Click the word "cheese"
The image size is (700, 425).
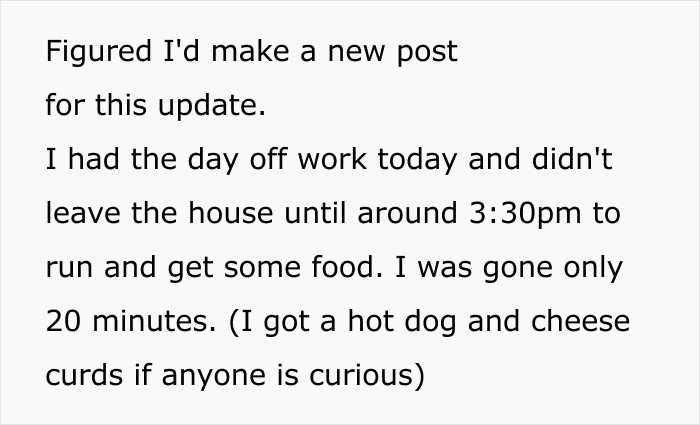pyautogui.click(x=580, y=321)
